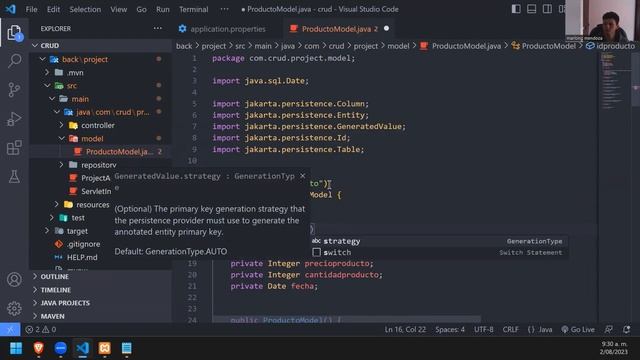Open the Search view icon
Image resolution: width=640 pixels, height=360 pixels.
click(14, 61)
